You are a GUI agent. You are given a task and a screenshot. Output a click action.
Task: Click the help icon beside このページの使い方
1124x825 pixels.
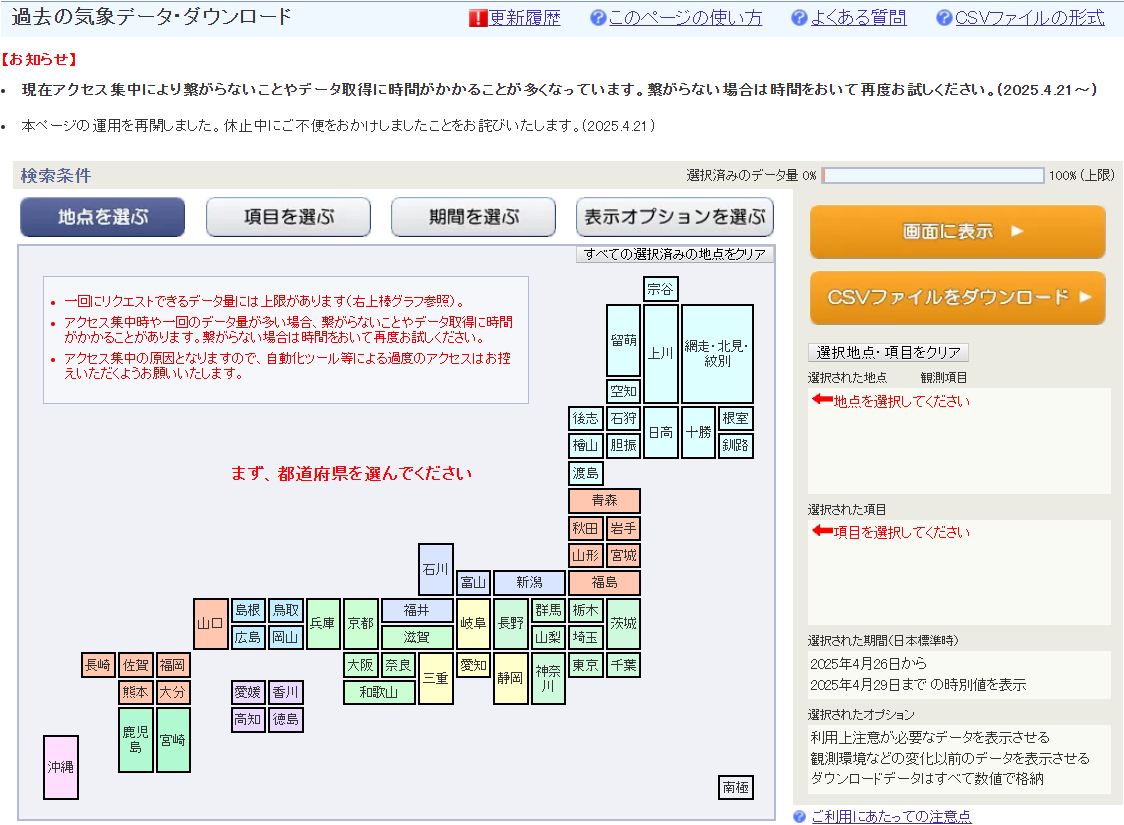[598, 18]
